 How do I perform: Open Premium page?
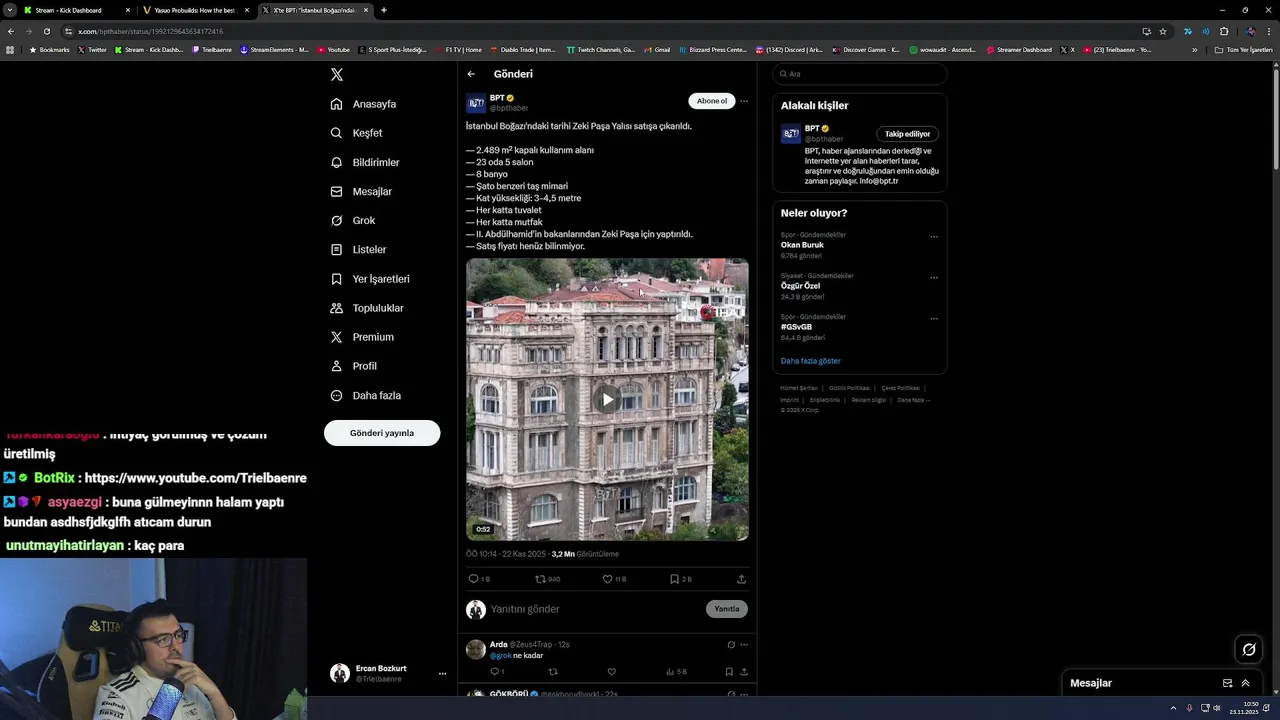[362, 337]
